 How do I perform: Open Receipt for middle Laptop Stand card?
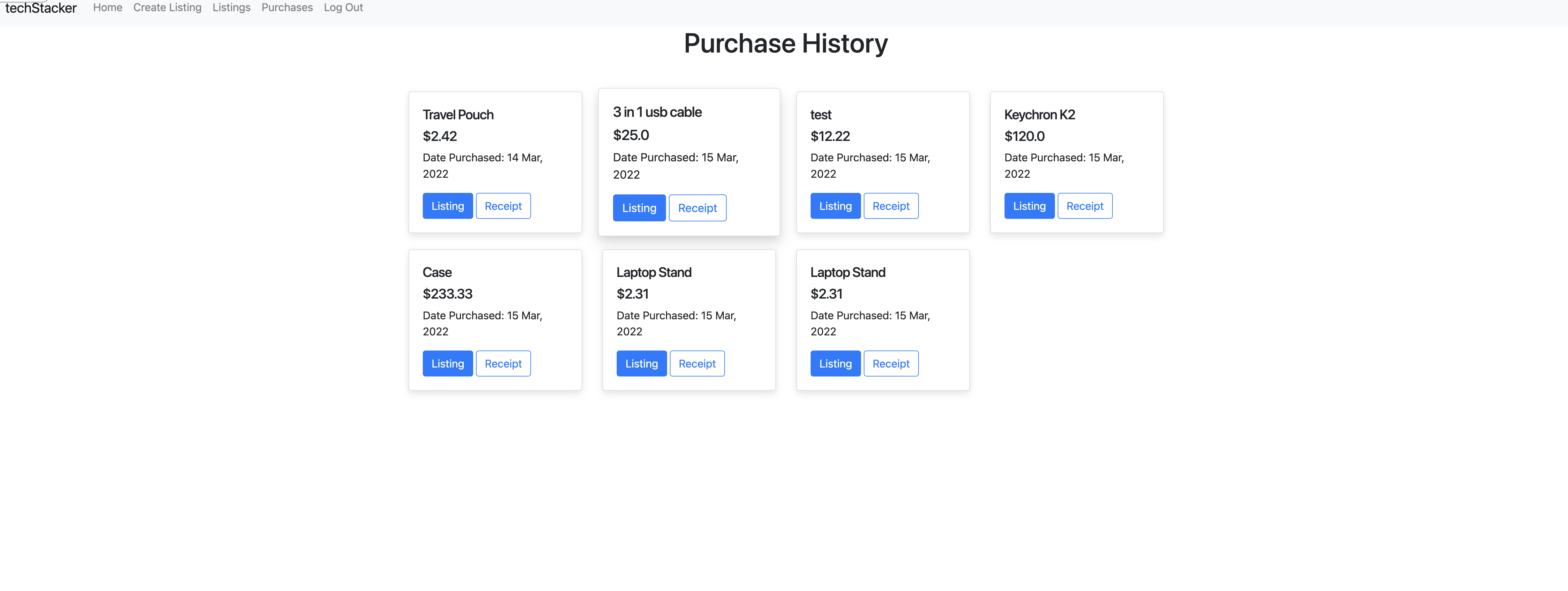(x=696, y=364)
